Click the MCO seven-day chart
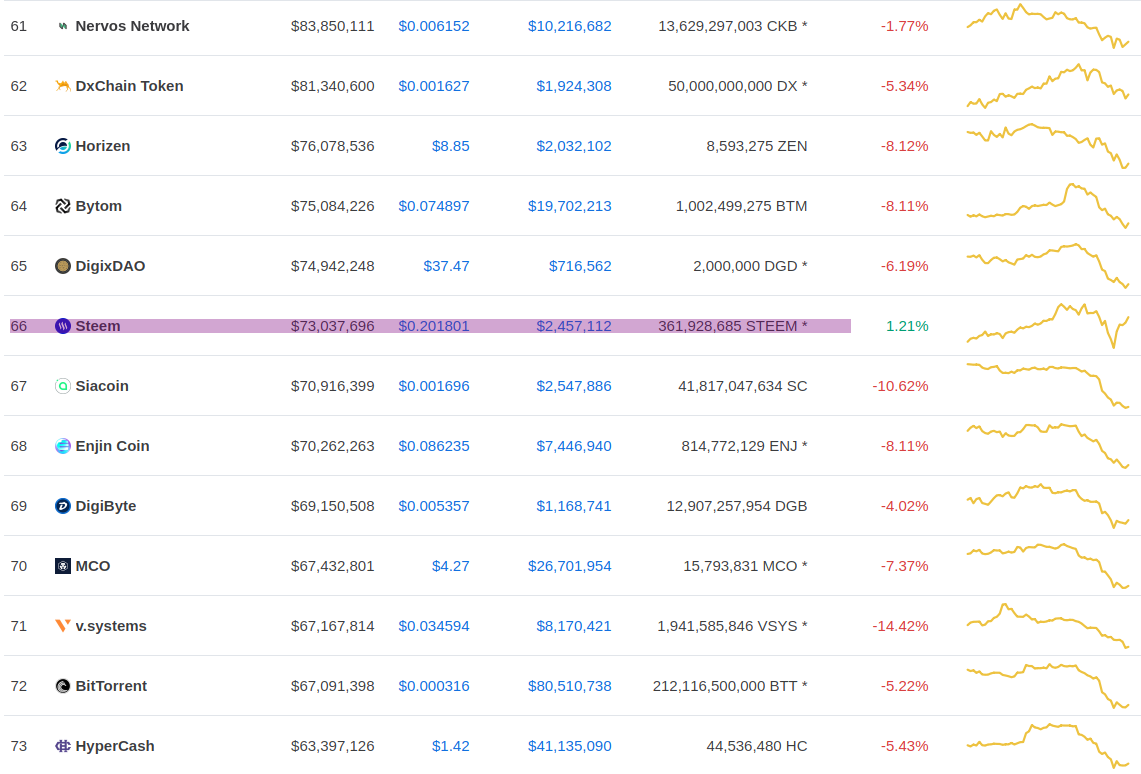The width and height of the screenshot is (1141, 774). click(x=1045, y=566)
